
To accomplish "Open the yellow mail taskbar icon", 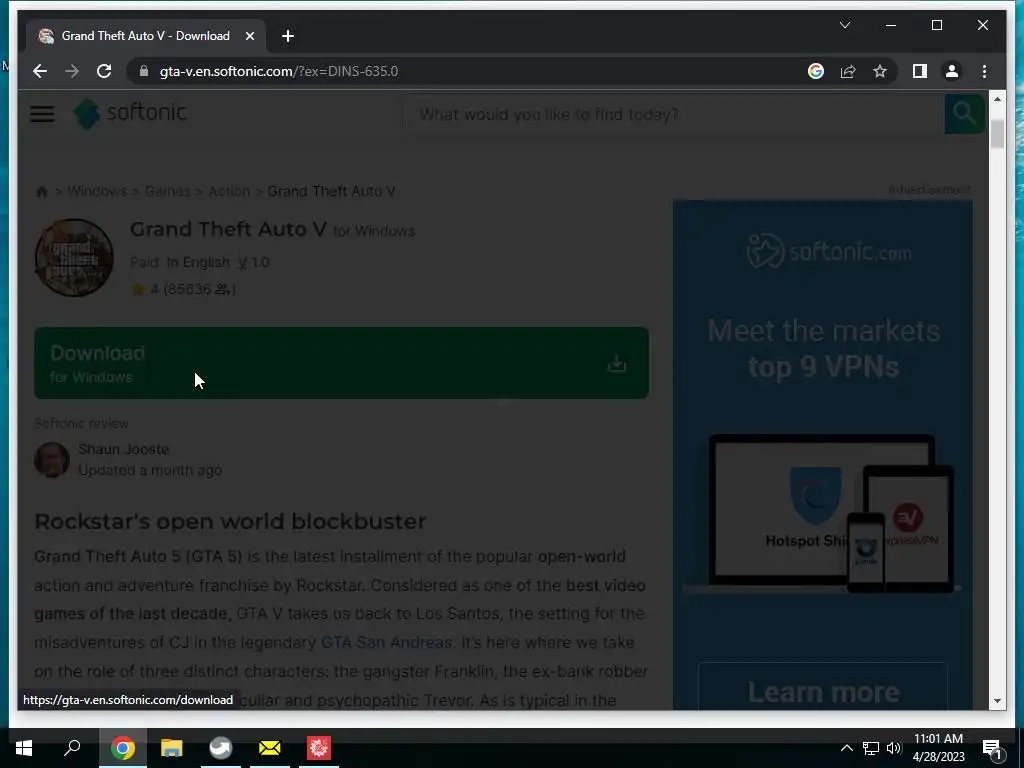I will pyautogui.click(x=270, y=748).
